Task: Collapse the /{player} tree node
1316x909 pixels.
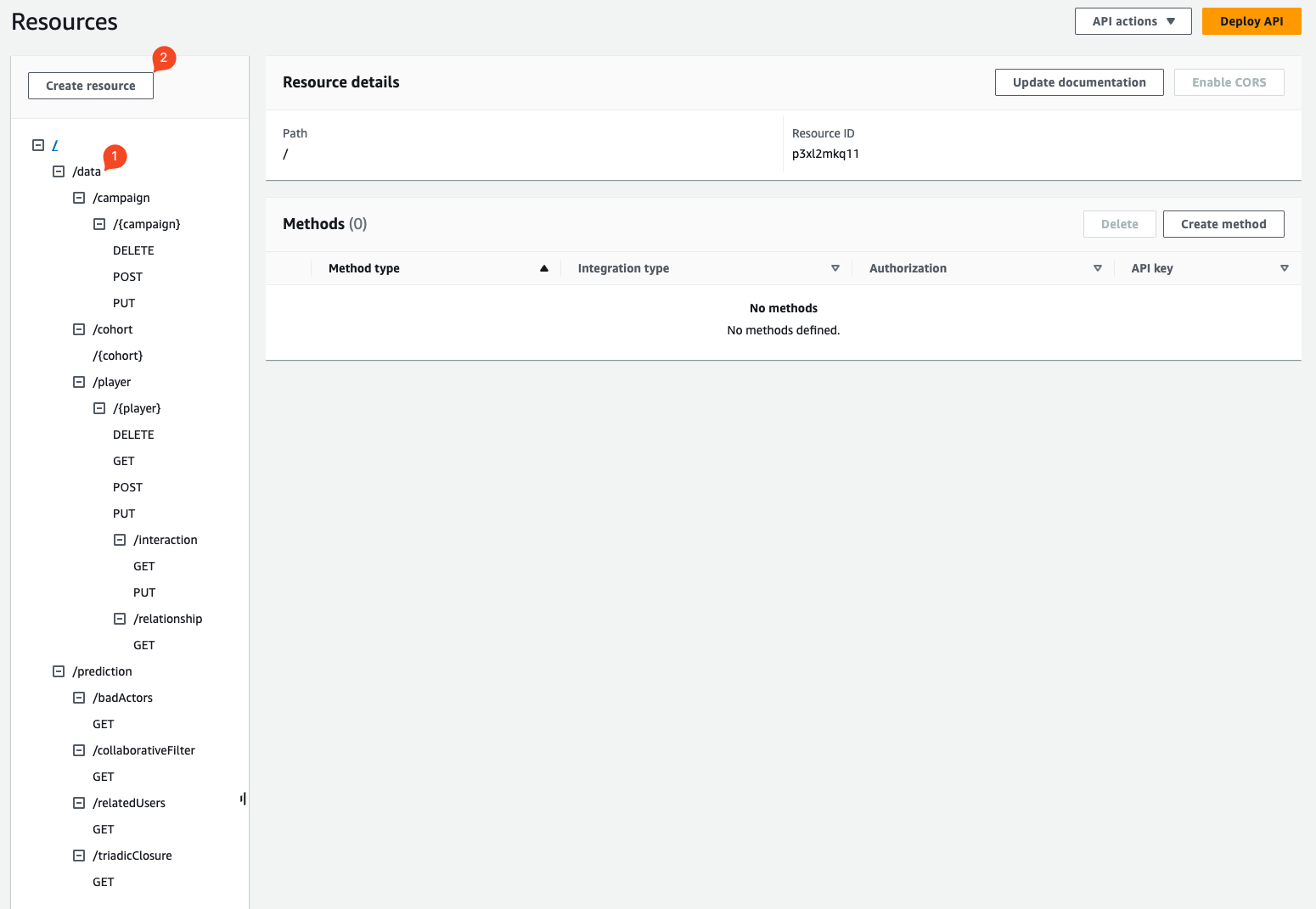Action: pos(99,408)
